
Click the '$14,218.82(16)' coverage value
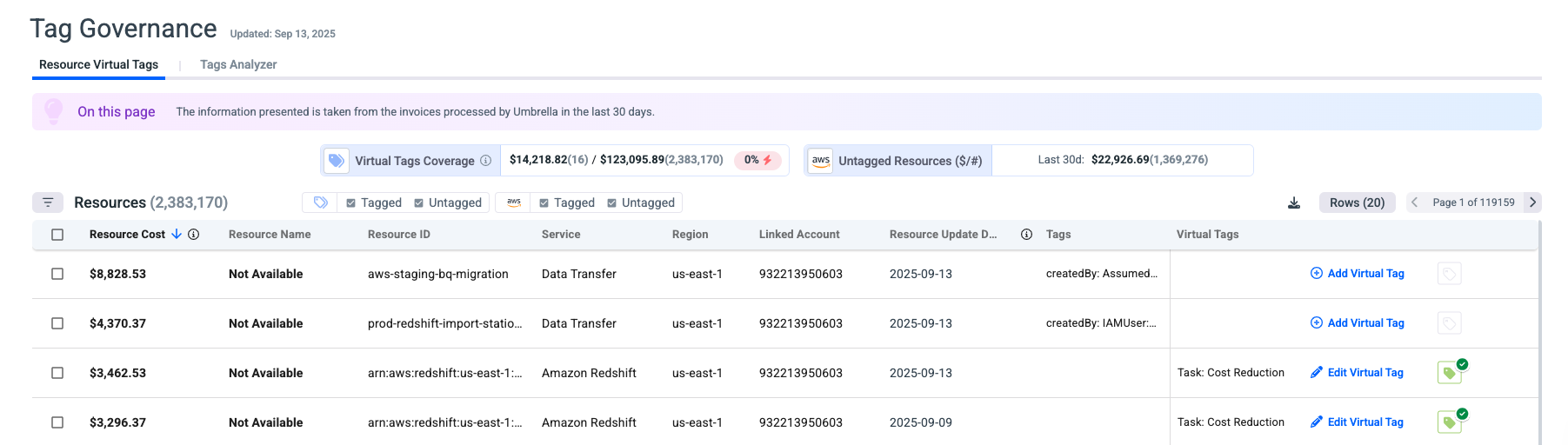pos(549,160)
